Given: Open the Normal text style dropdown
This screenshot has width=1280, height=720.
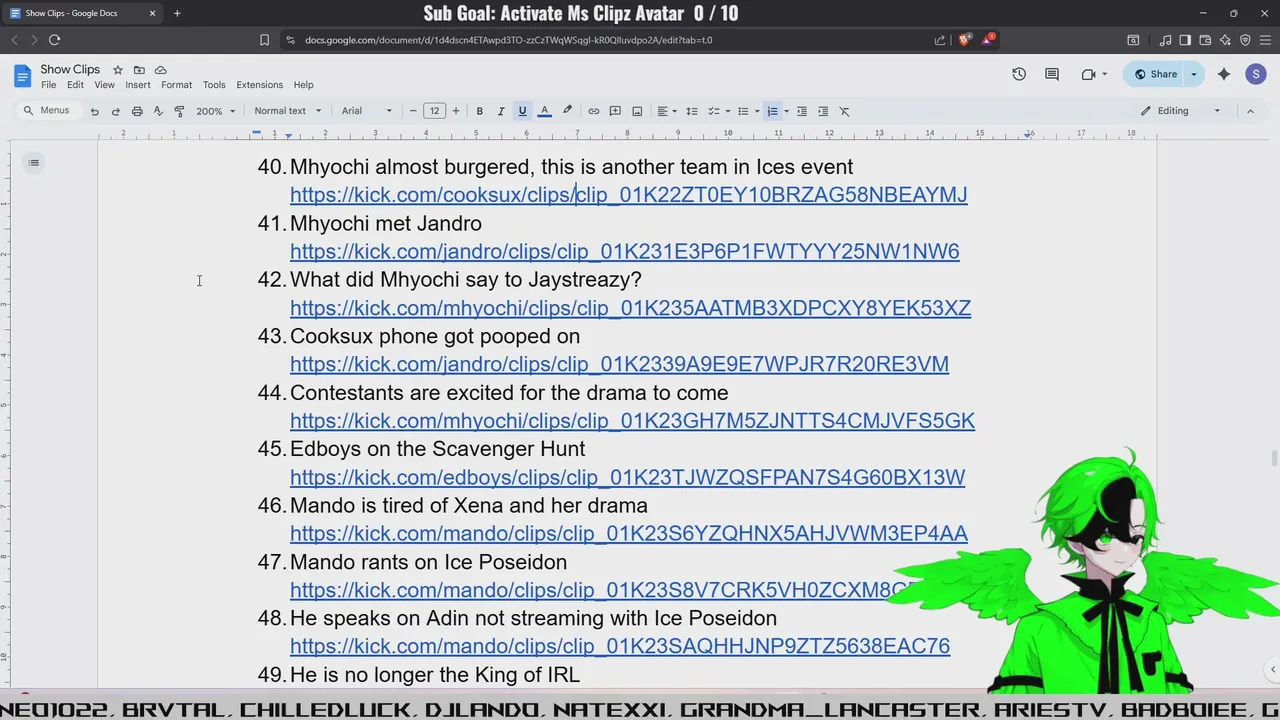Looking at the screenshot, I should pos(288,111).
